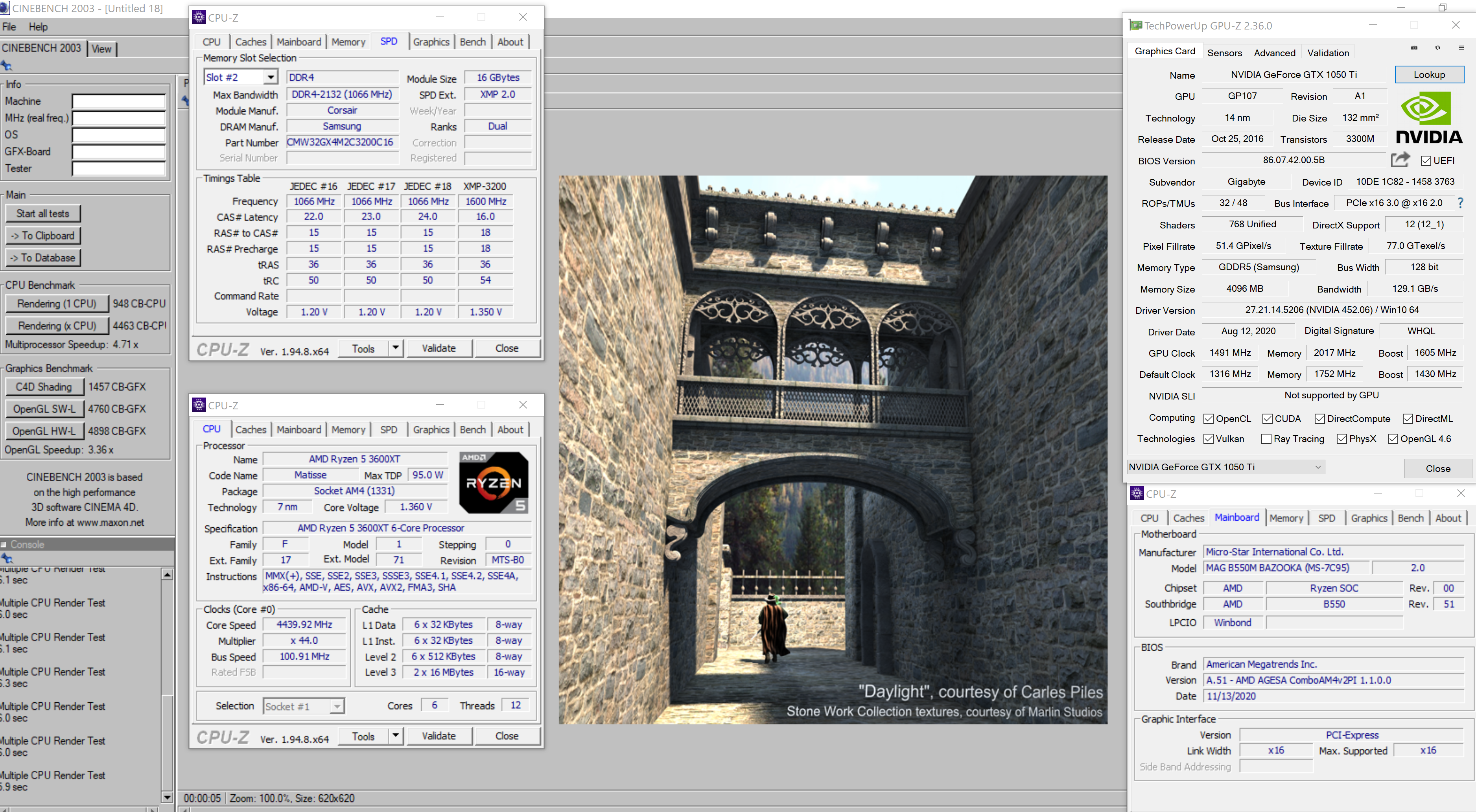Screen dimensions: 1476x812
Task: Click the processor CPU-Z window title icon
Action: pos(199,405)
